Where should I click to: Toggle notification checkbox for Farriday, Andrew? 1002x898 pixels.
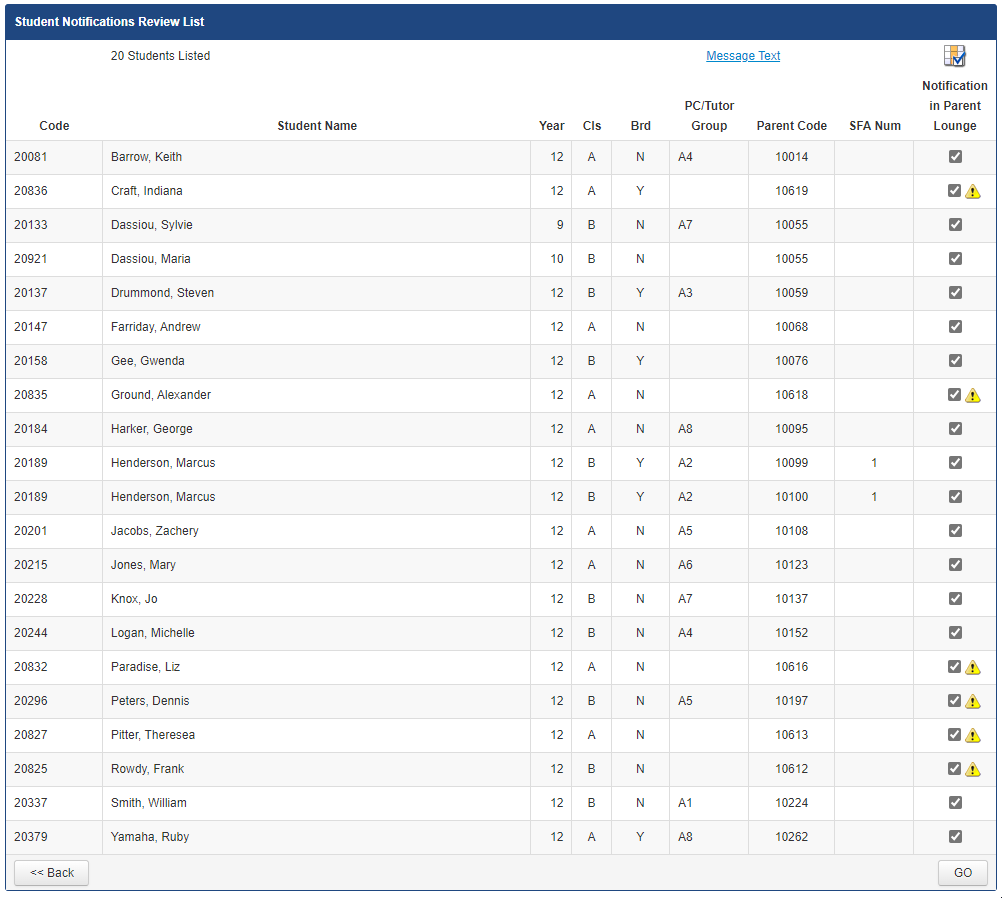pyautogui.click(x=955, y=327)
